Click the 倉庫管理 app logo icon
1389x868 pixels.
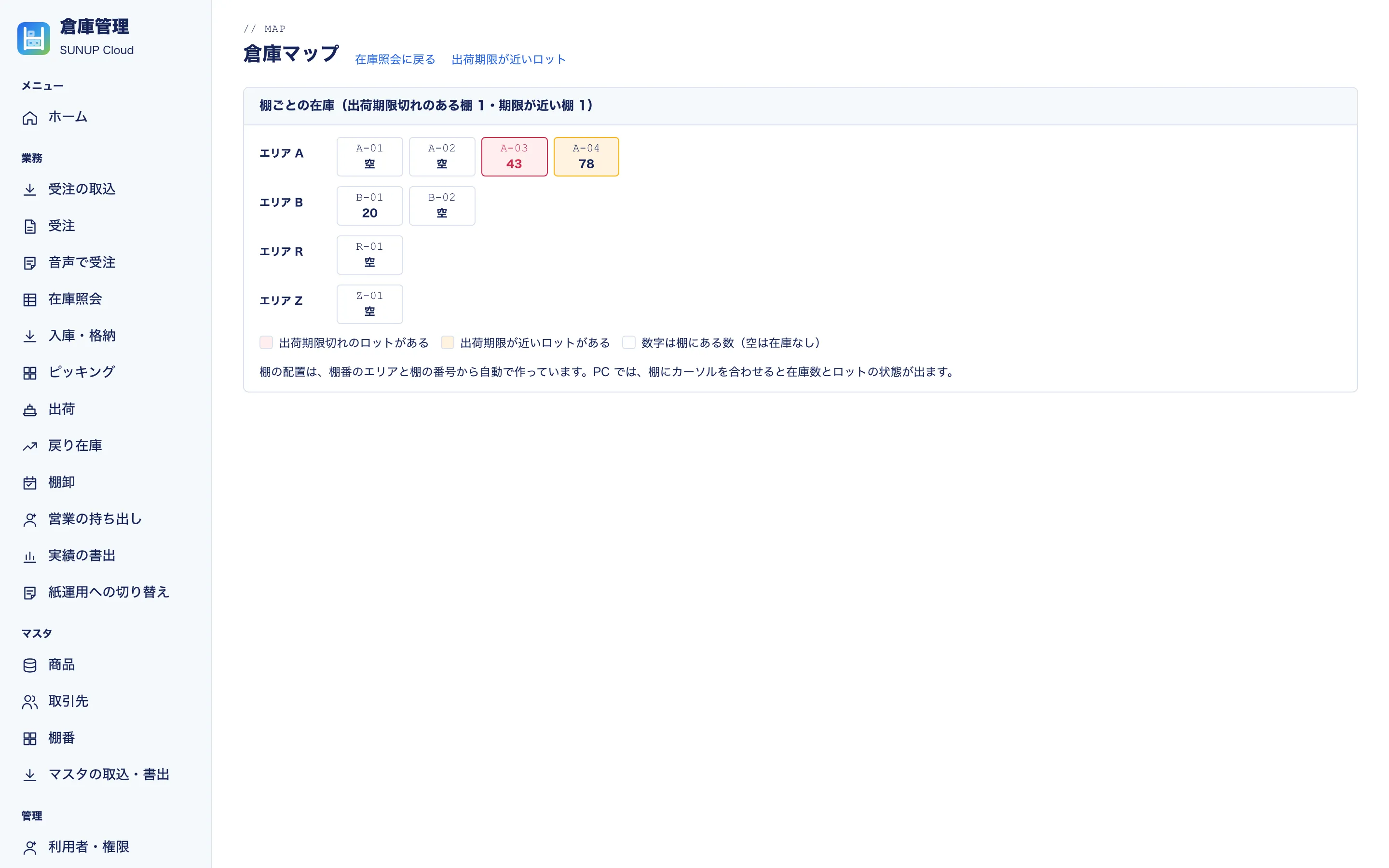click(x=33, y=39)
